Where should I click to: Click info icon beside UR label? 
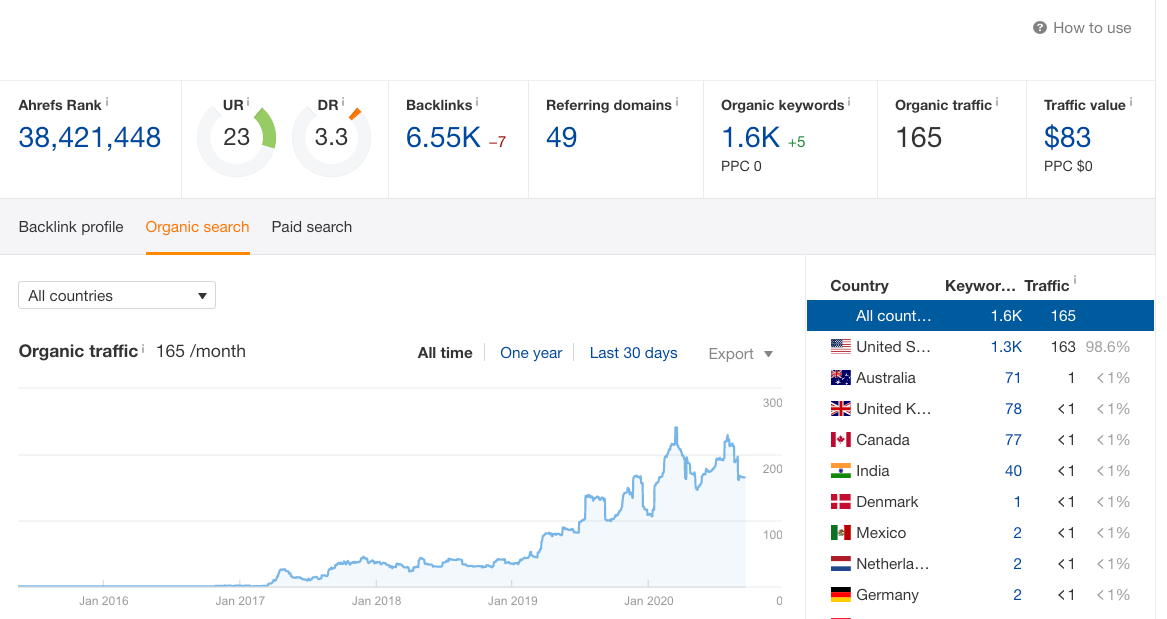tap(248, 102)
